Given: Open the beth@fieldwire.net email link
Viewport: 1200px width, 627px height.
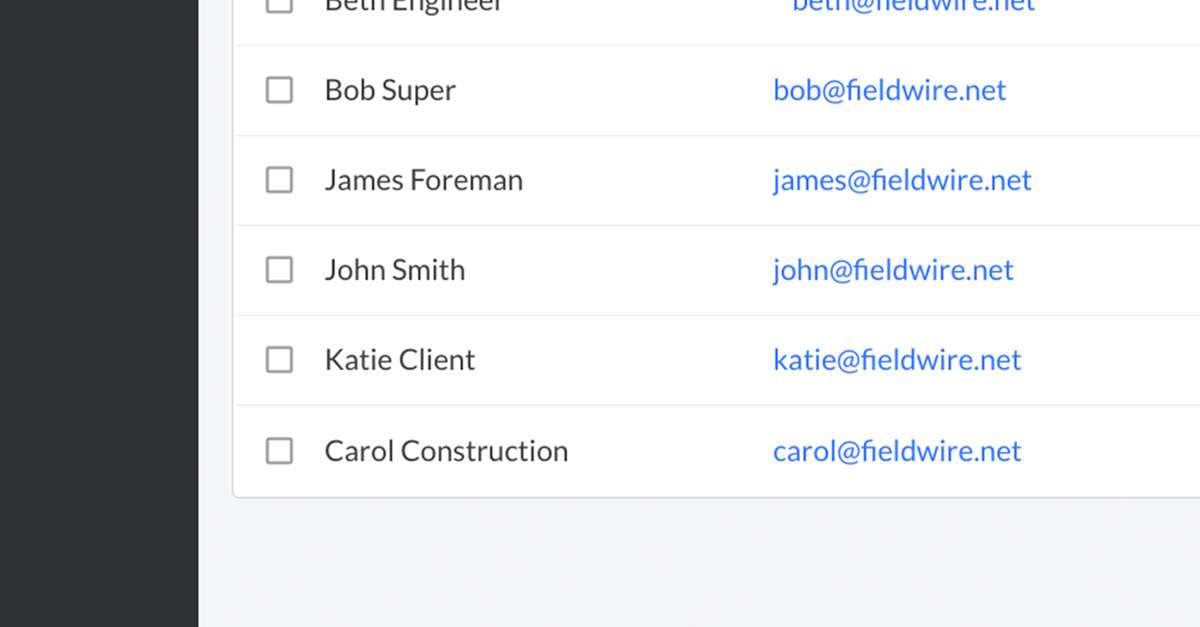Looking at the screenshot, I should click(x=913, y=5).
